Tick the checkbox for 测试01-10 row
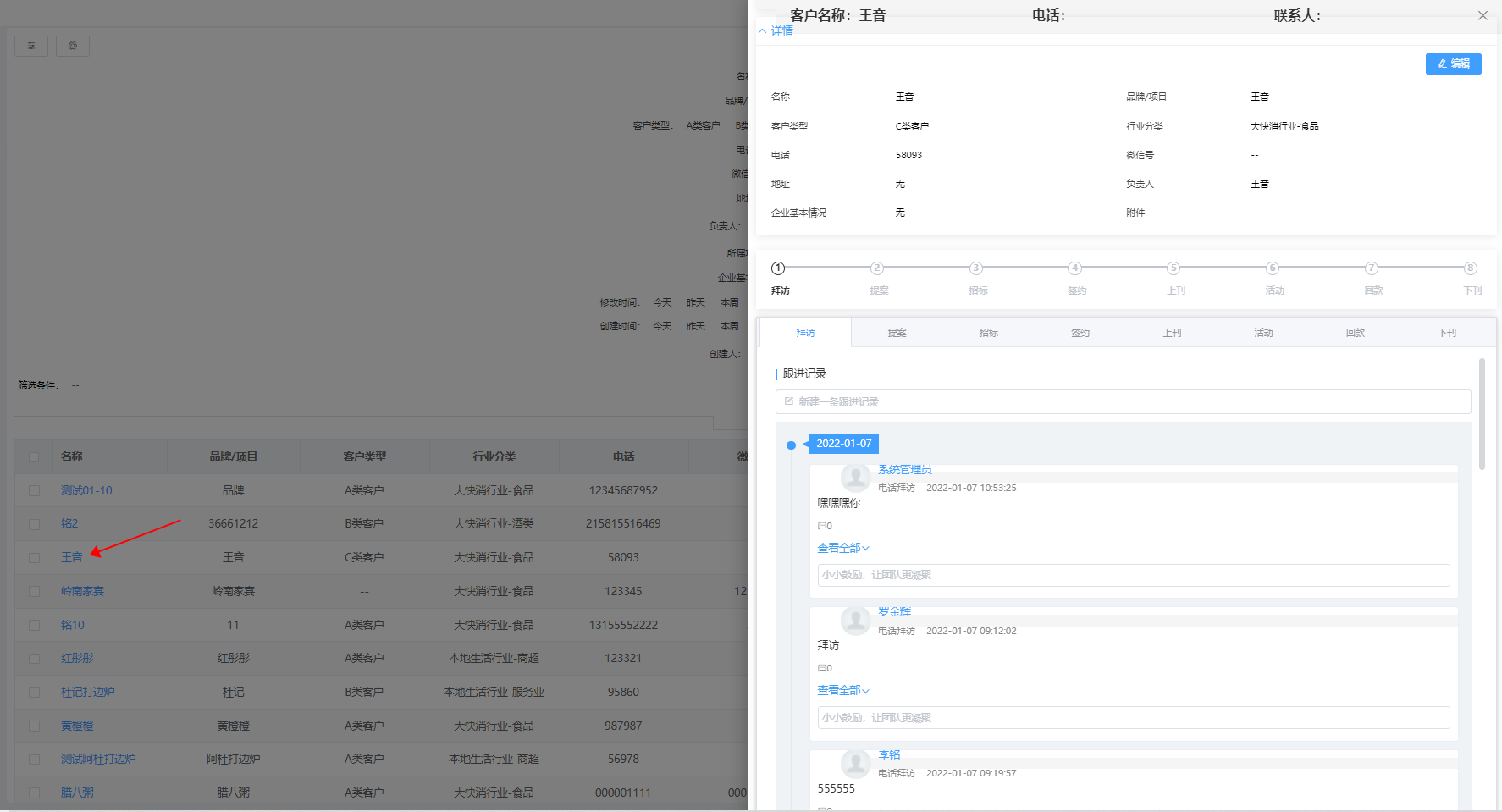Viewport: 1502px width, 812px height. click(34, 490)
